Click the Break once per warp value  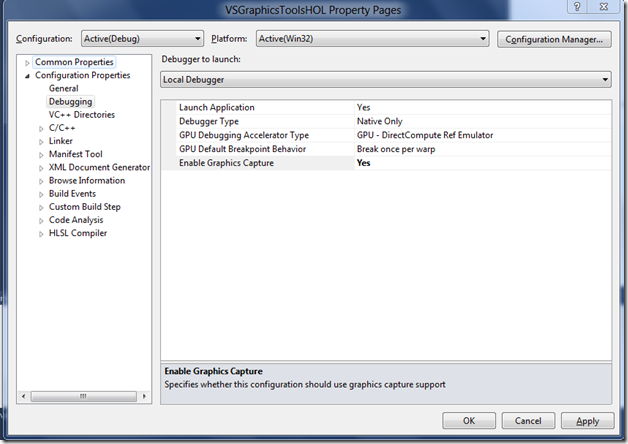(x=396, y=149)
